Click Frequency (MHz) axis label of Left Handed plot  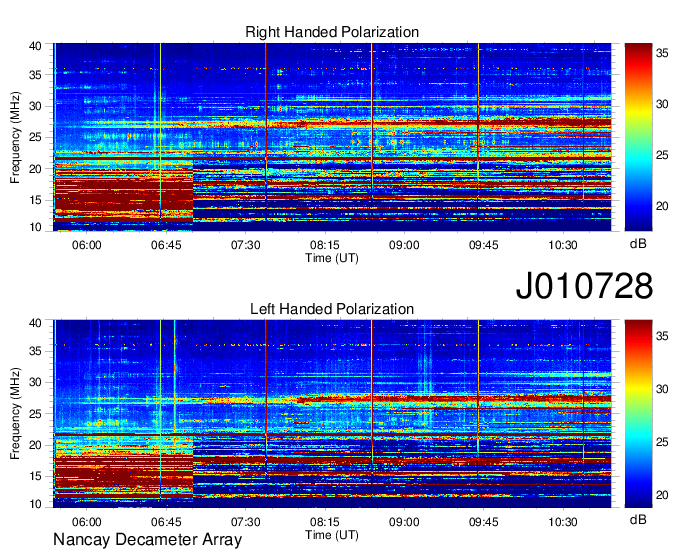(x=15, y=414)
